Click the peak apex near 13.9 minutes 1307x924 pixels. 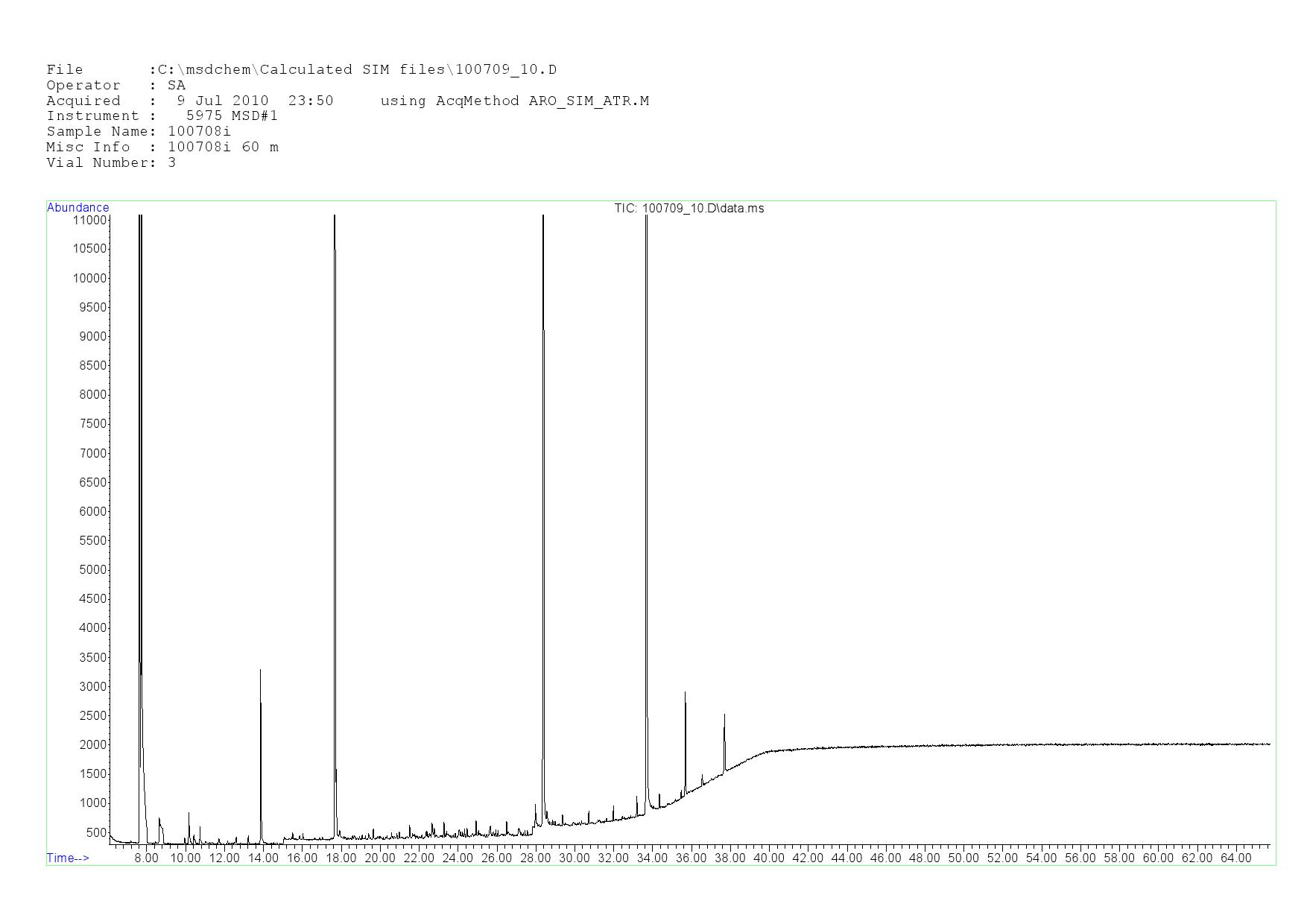point(260,671)
